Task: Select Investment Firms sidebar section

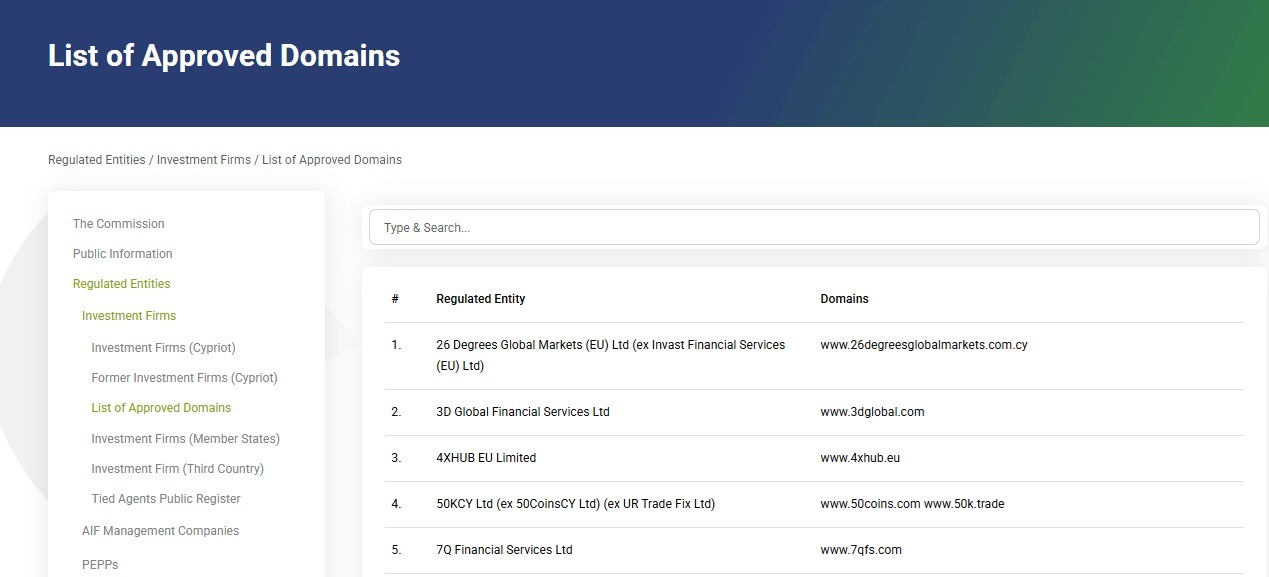Action: pos(129,316)
